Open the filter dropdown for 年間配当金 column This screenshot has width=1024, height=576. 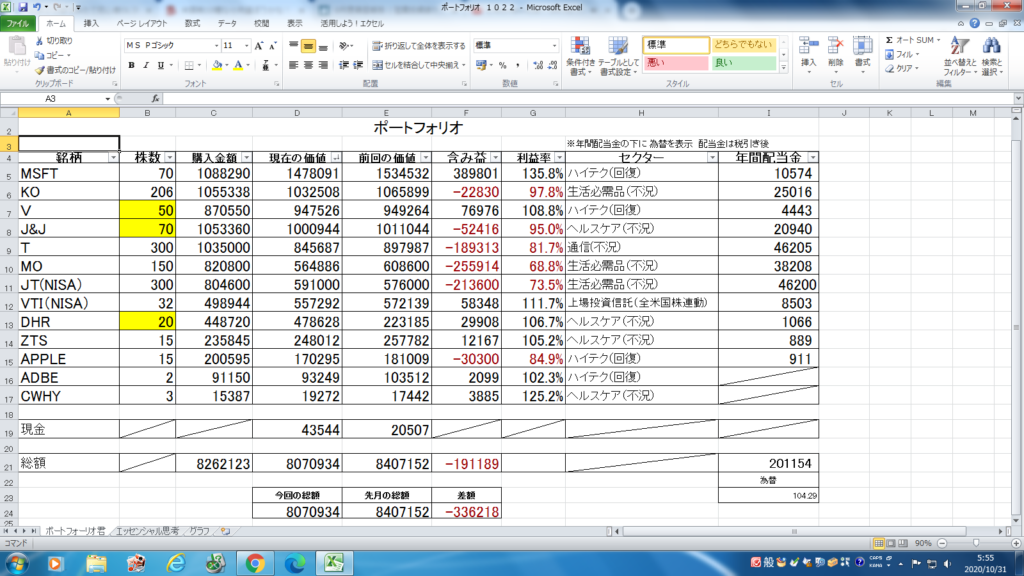[x=812, y=158]
